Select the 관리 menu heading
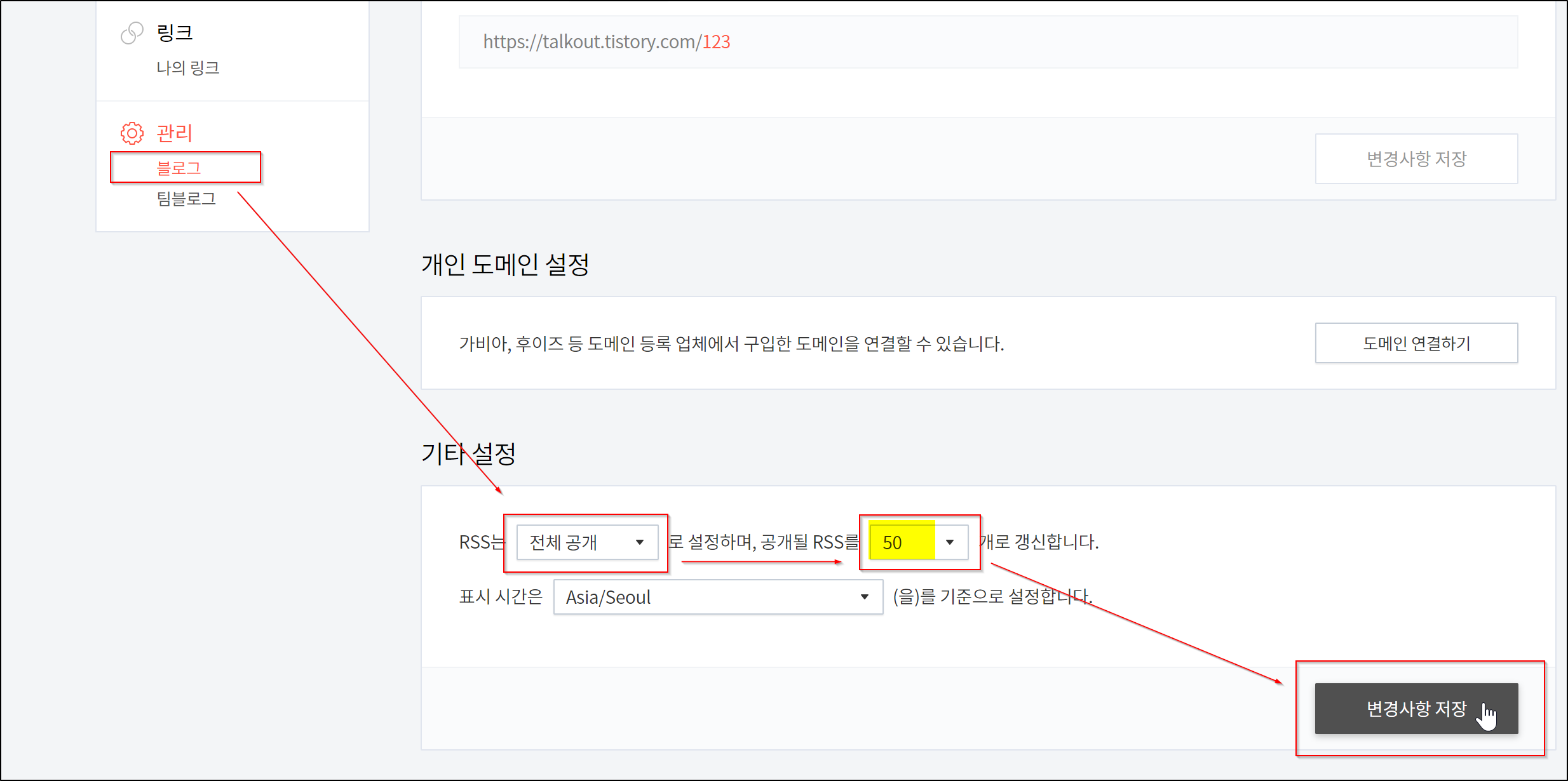1568x781 pixels. point(174,133)
